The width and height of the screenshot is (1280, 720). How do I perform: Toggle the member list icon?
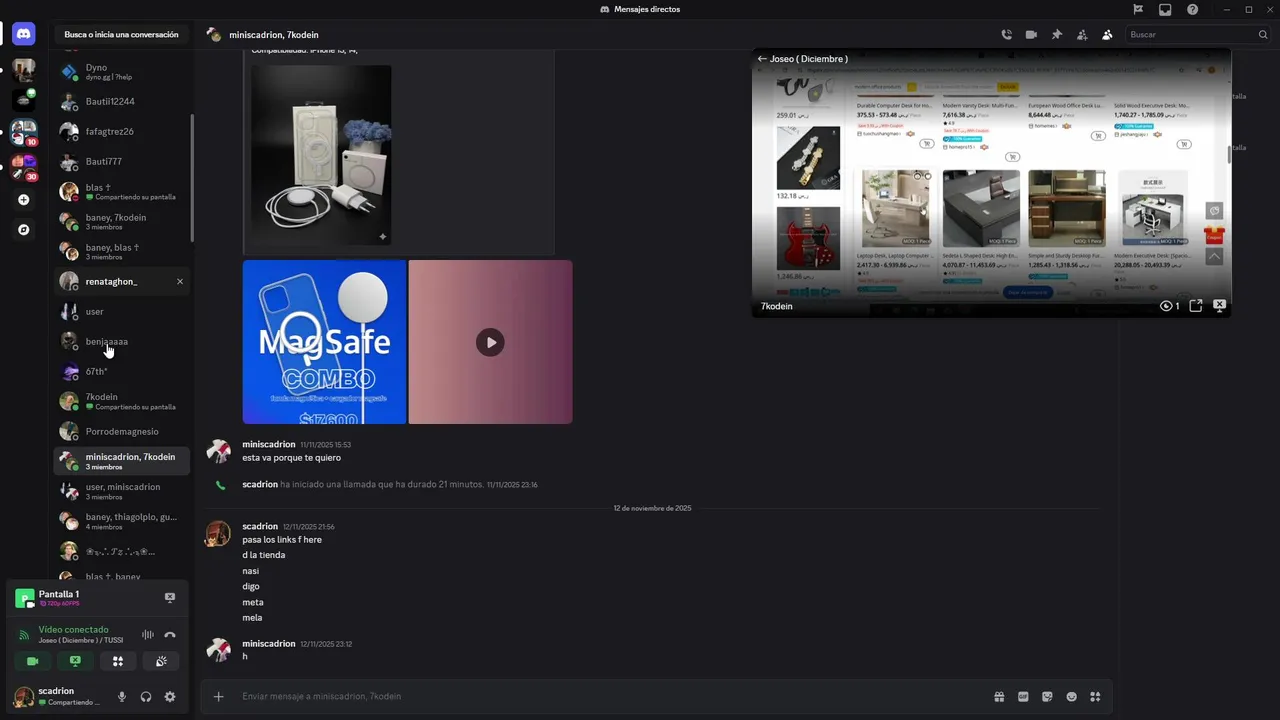1107,35
